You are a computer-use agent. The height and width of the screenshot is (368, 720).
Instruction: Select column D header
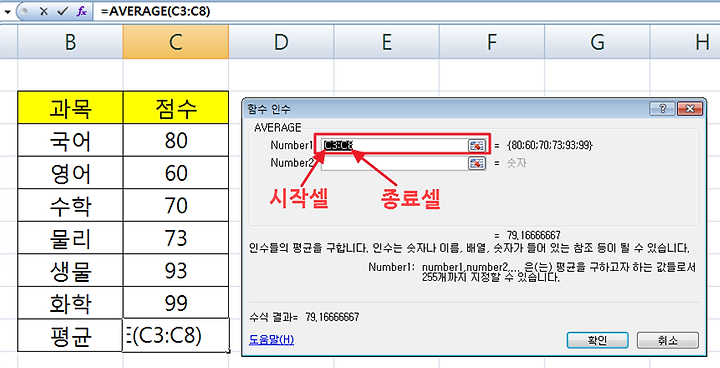pyautogui.click(x=281, y=42)
